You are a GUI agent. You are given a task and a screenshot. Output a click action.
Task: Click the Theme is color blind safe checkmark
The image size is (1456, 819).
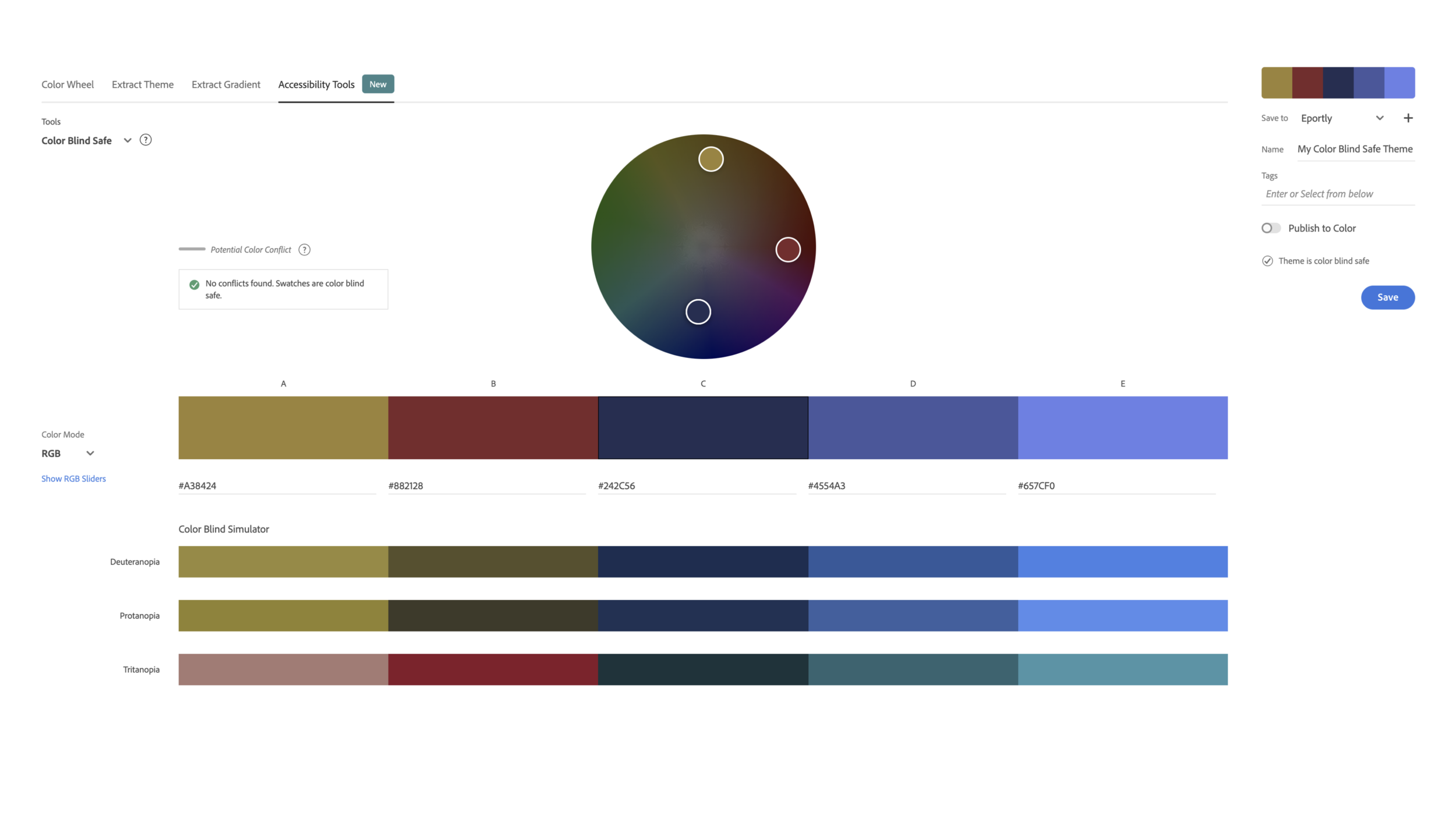1267,261
